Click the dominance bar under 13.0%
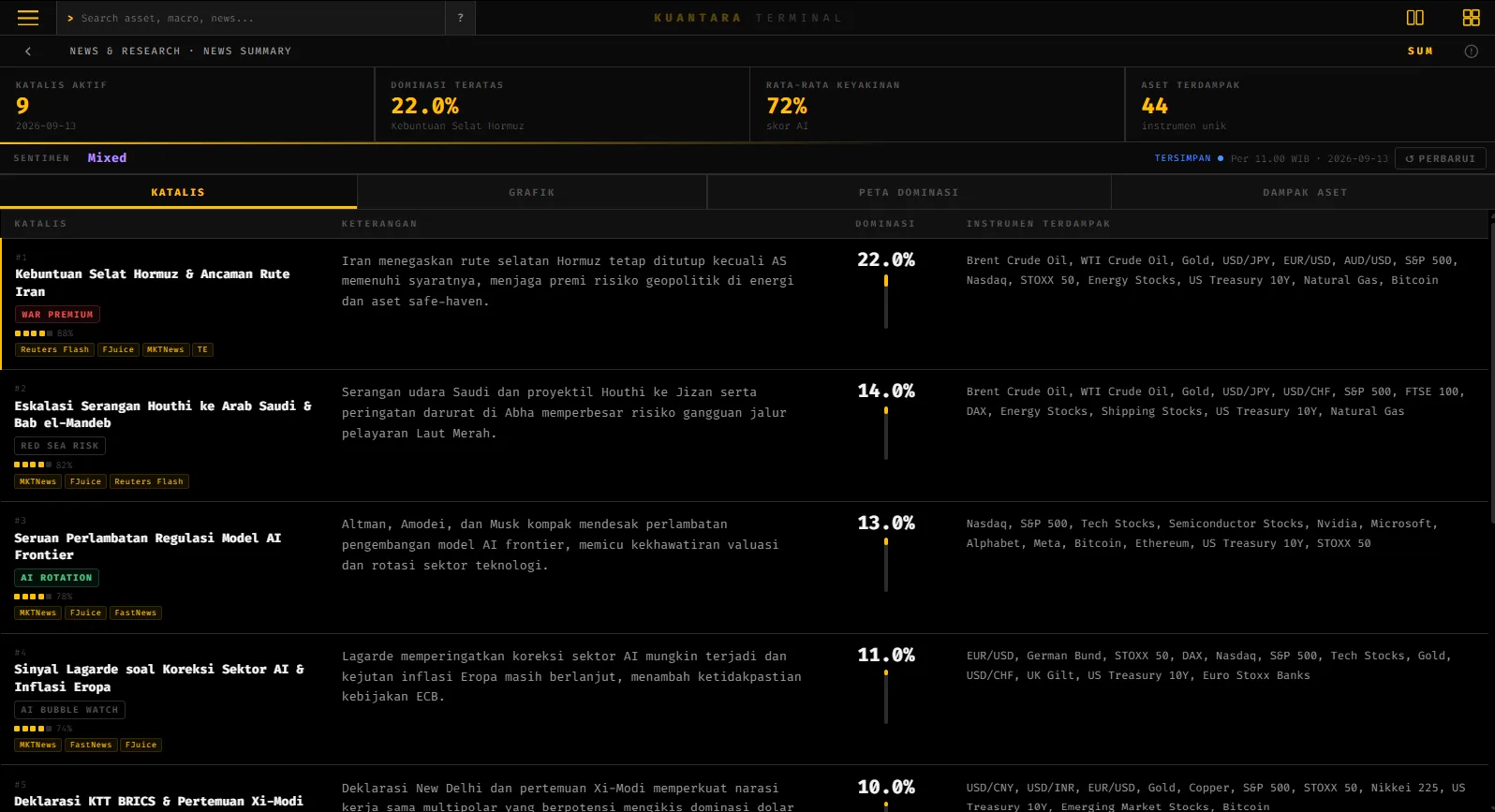Viewport: 1495px width, 812px height. (885, 564)
